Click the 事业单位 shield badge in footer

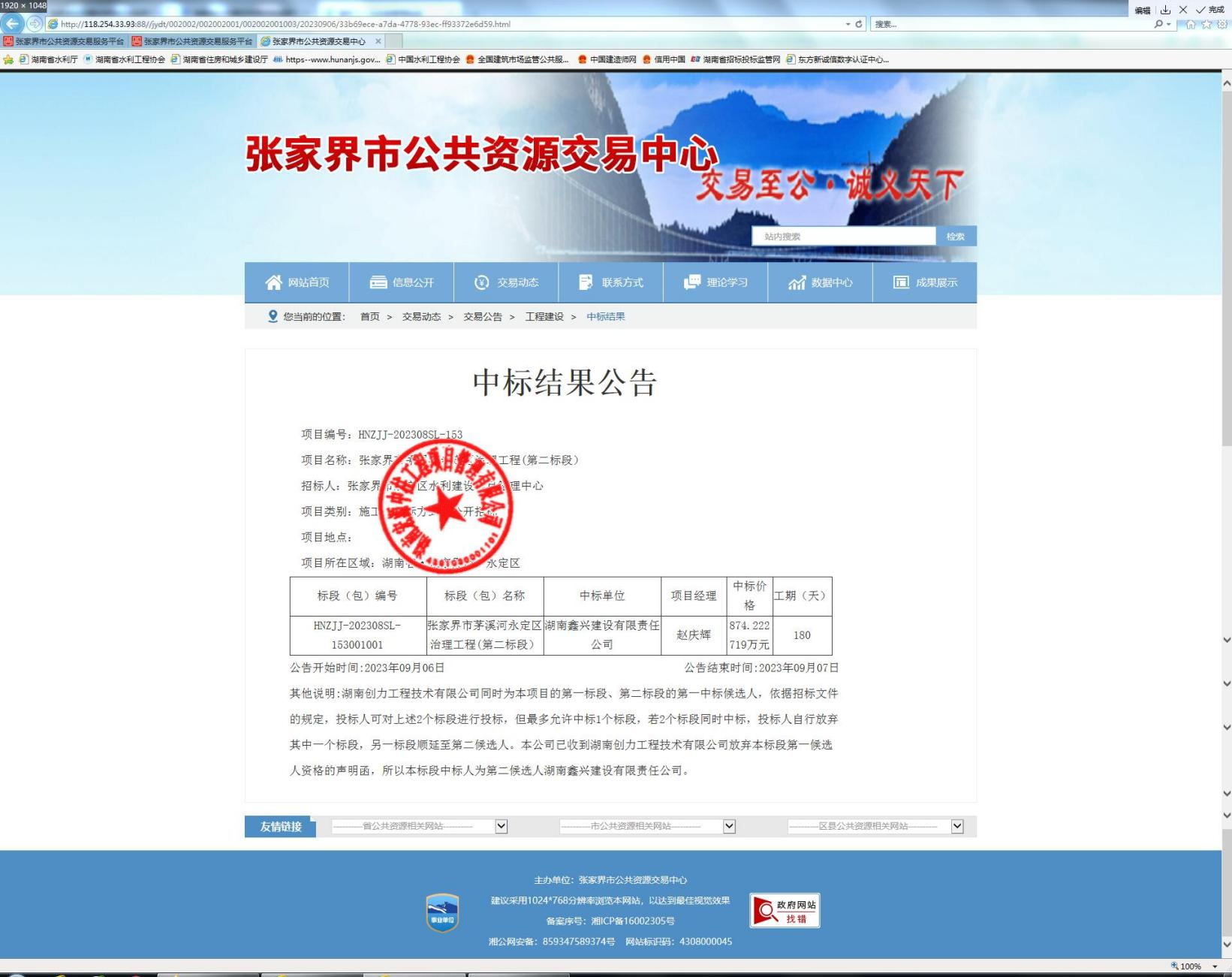pos(442,912)
